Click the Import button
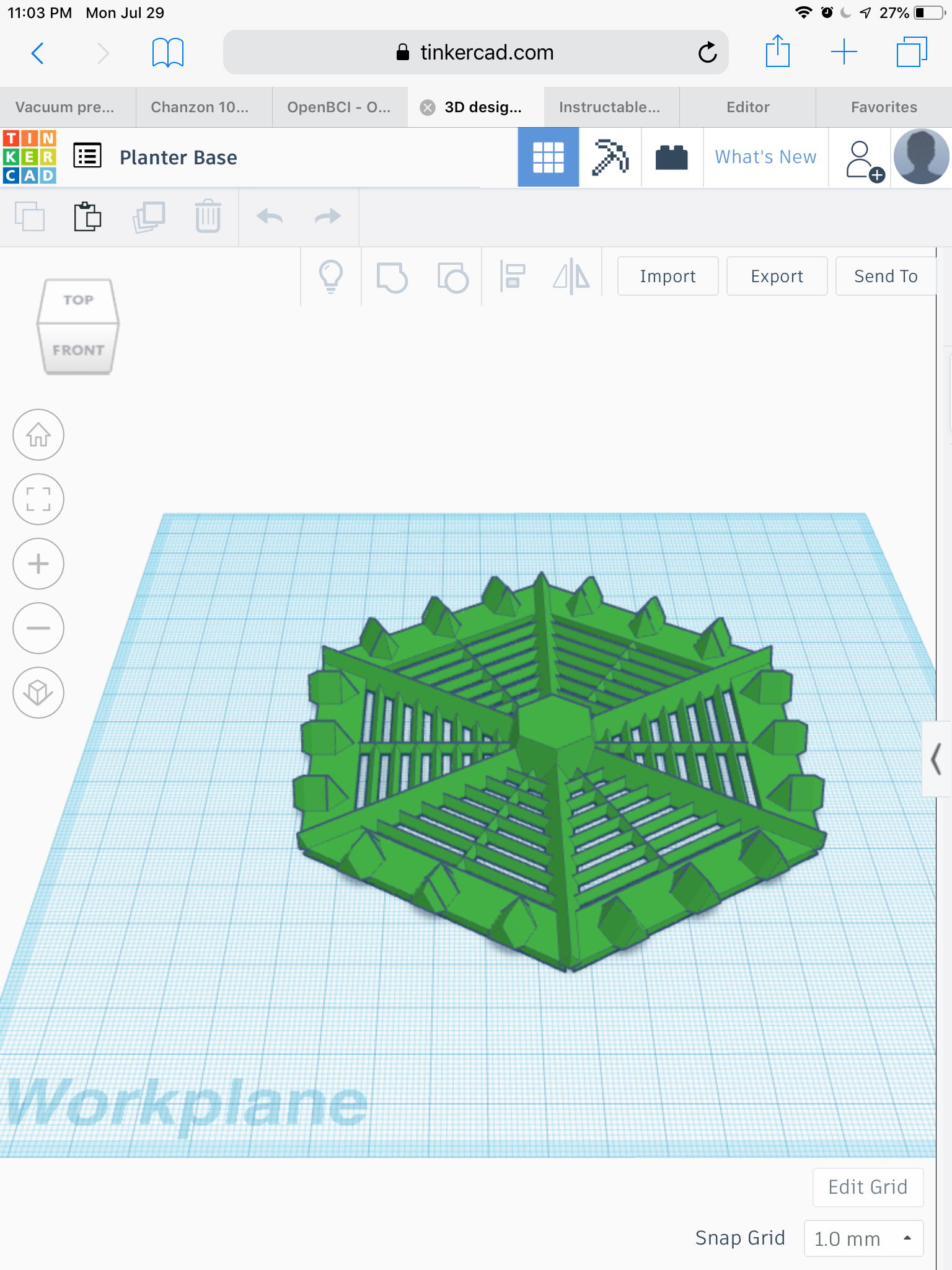The width and height of the screenshot is (952, 1270). click(668, 276)
